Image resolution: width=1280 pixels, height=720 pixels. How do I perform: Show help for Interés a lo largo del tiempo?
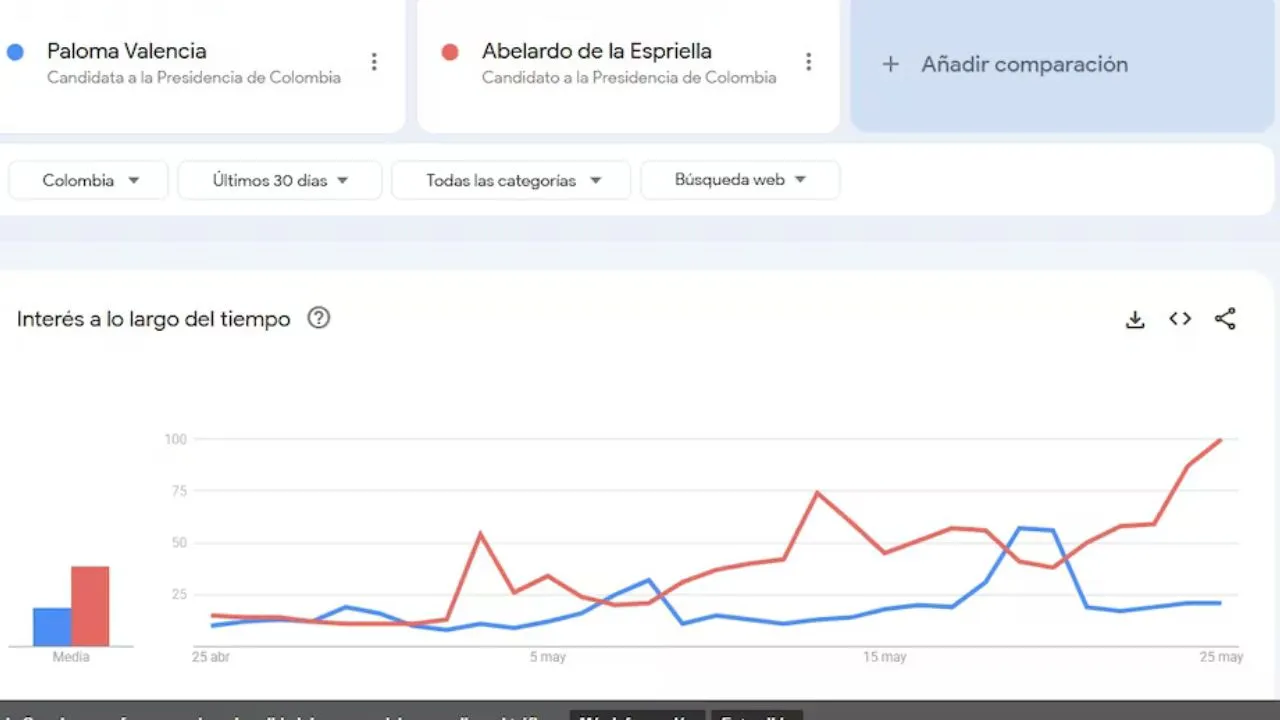(318, 318)
